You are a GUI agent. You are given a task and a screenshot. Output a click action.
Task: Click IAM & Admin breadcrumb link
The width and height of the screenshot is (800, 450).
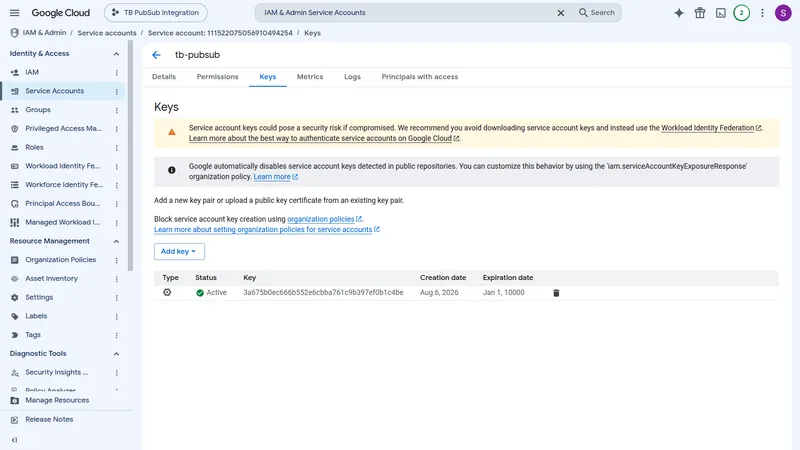[44, 33]
